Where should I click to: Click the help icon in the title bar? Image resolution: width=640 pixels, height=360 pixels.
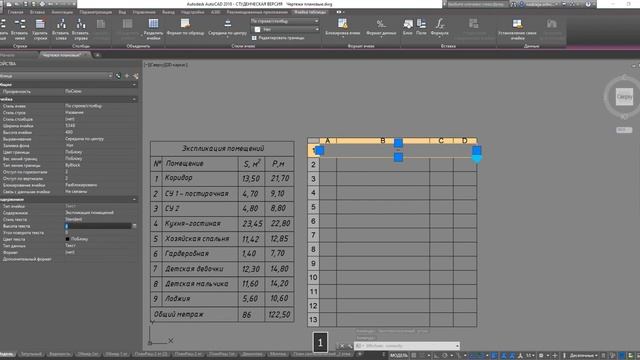point(588,4)
